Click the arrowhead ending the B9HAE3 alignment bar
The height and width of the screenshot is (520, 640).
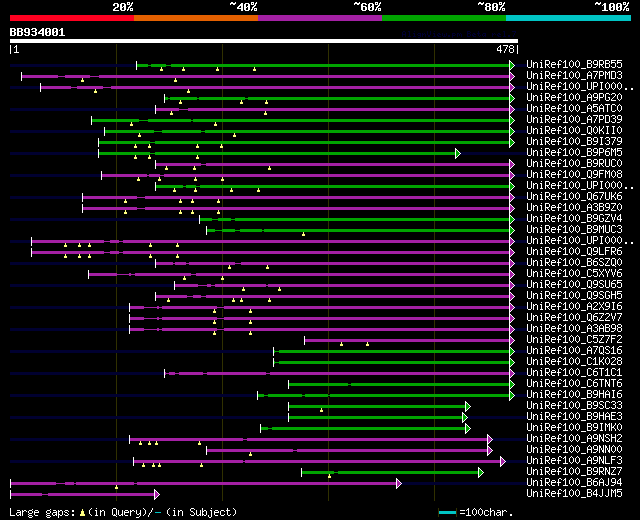[464, 418]
